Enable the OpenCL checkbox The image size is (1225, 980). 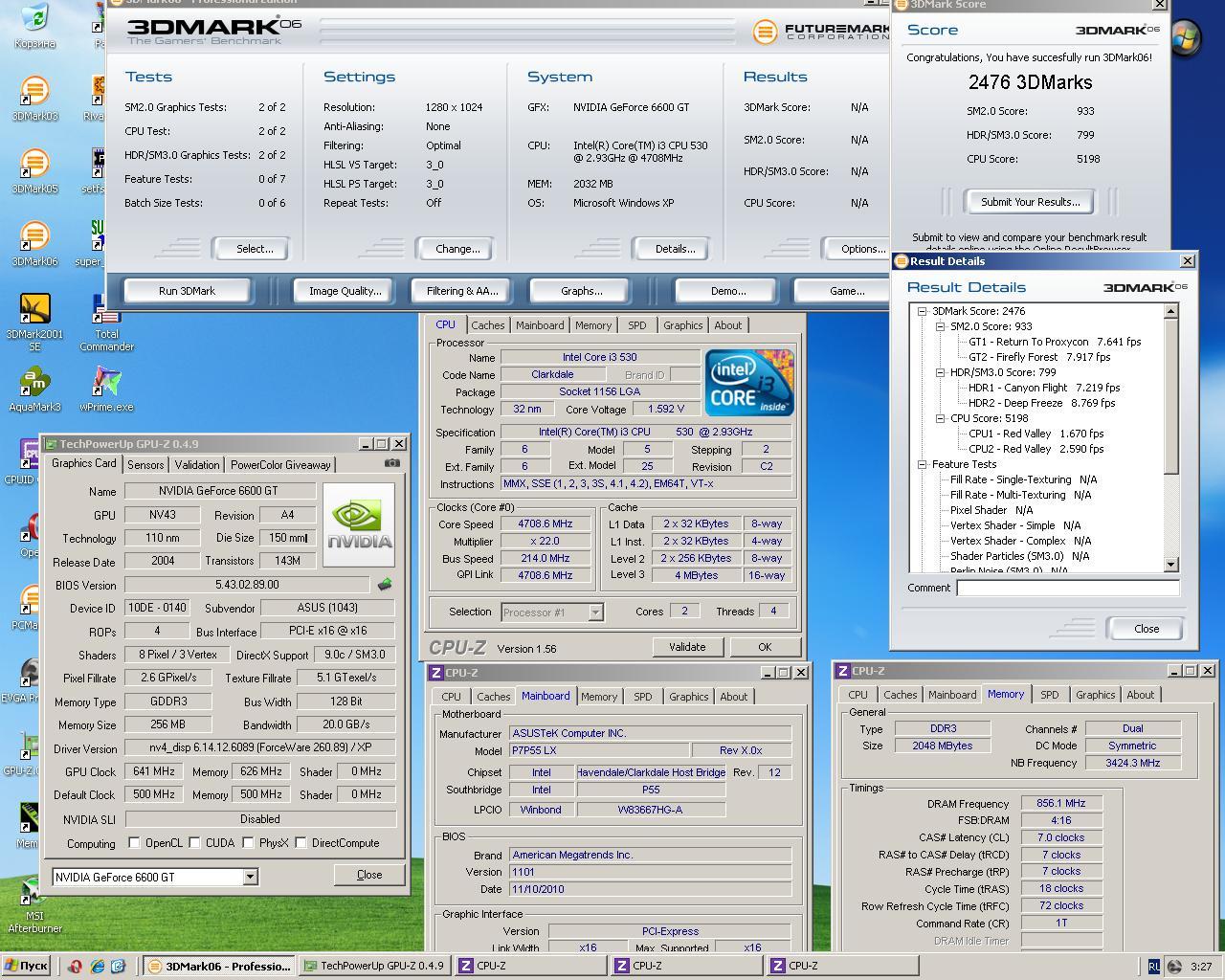135,843
